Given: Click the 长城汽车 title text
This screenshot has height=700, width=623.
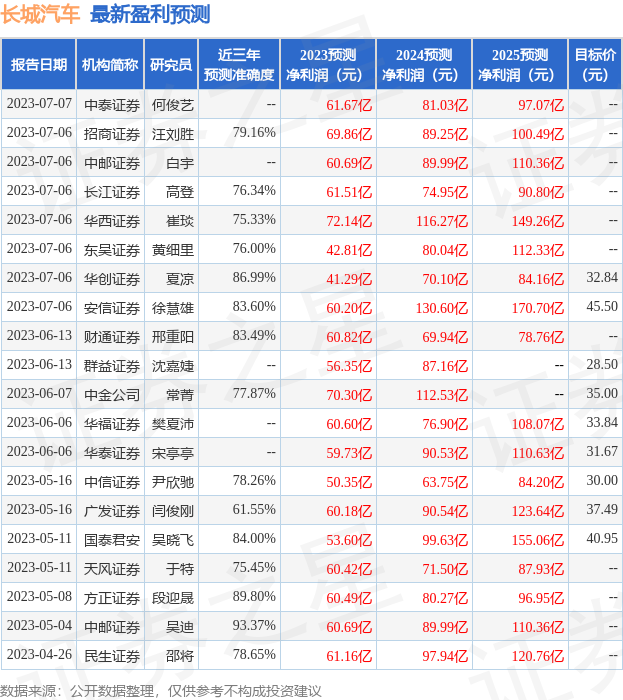Looking at the screenshot, I should click(x=40, y=14).
